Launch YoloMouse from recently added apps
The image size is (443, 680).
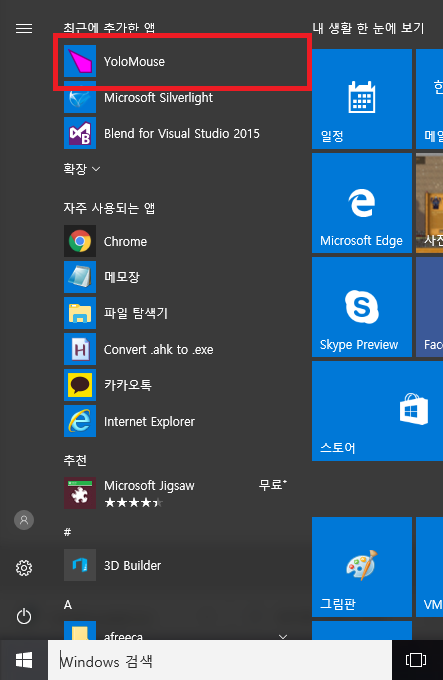[x=180, y=62]
